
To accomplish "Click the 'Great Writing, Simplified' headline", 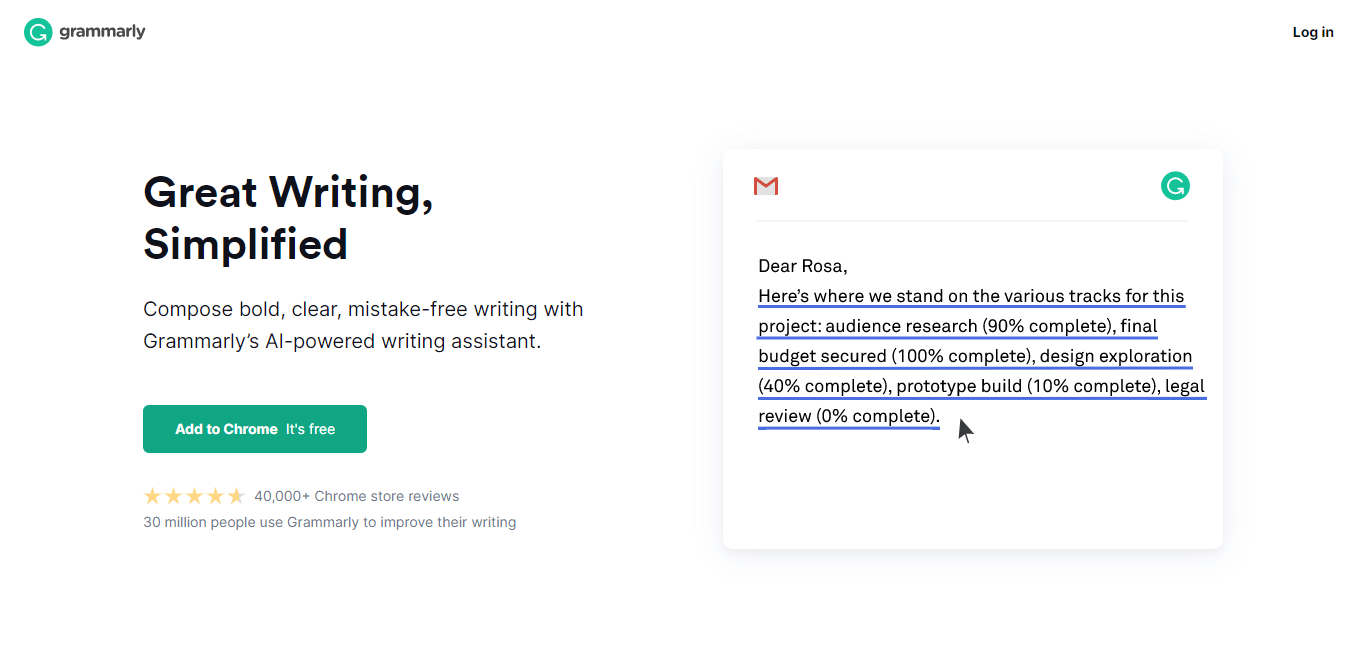I will click(288, 218).
